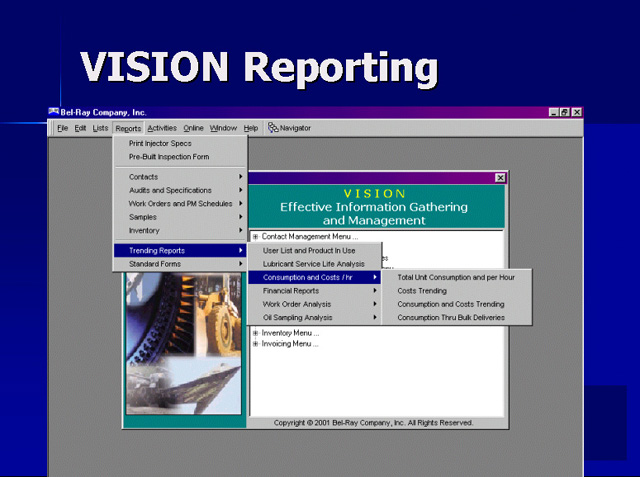Expand Inventory Menu tree node
The height and width of the screenshot is (477, 640).
coord(256,333)
